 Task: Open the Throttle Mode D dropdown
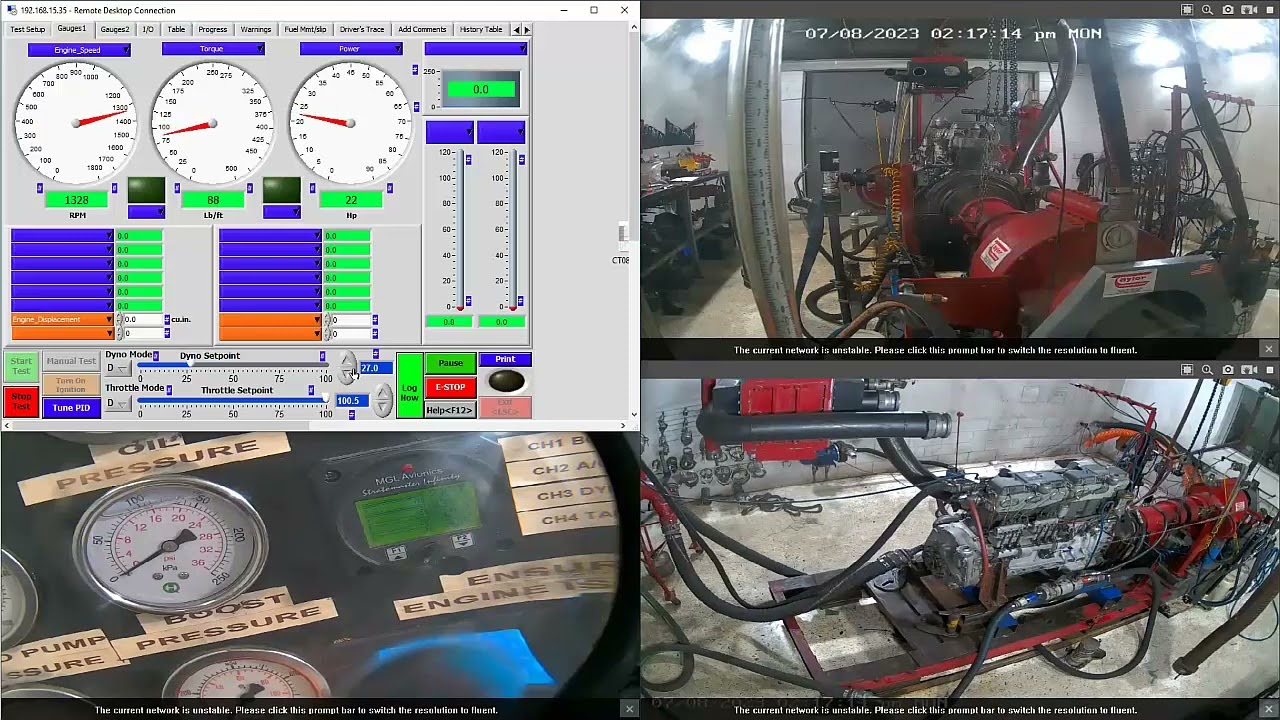click(118, 403)
